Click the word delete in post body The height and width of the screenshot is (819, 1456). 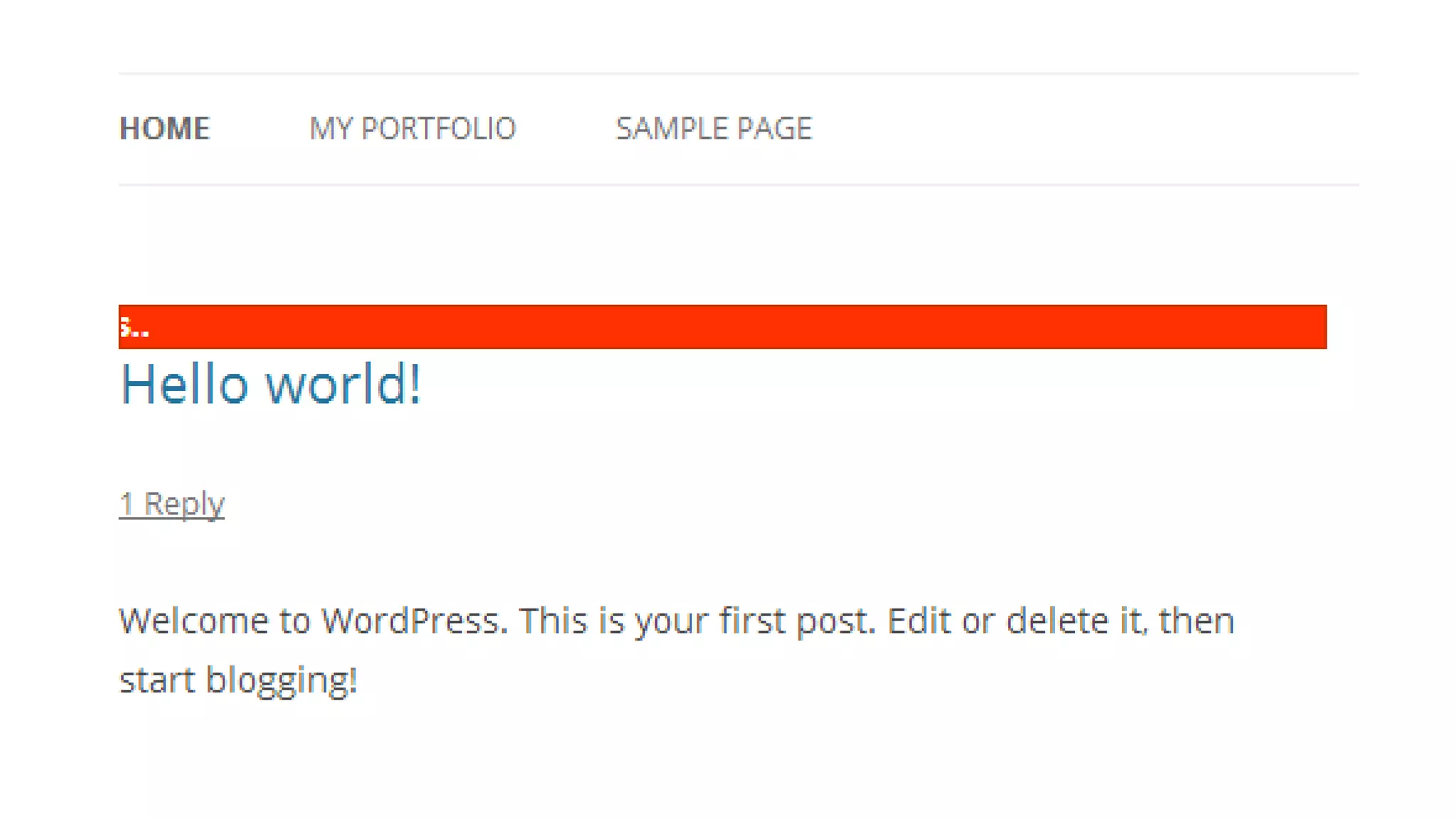[x=1056, y=621]
